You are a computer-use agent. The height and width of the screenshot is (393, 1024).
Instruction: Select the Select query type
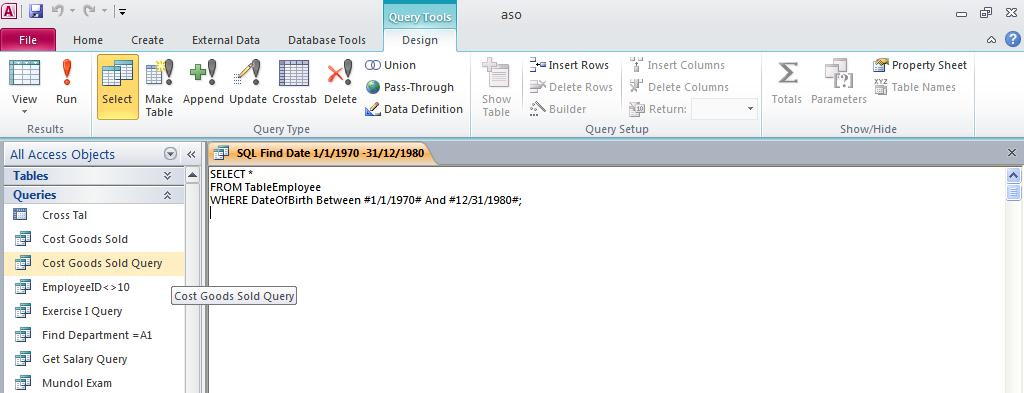(x=118, y=86)
